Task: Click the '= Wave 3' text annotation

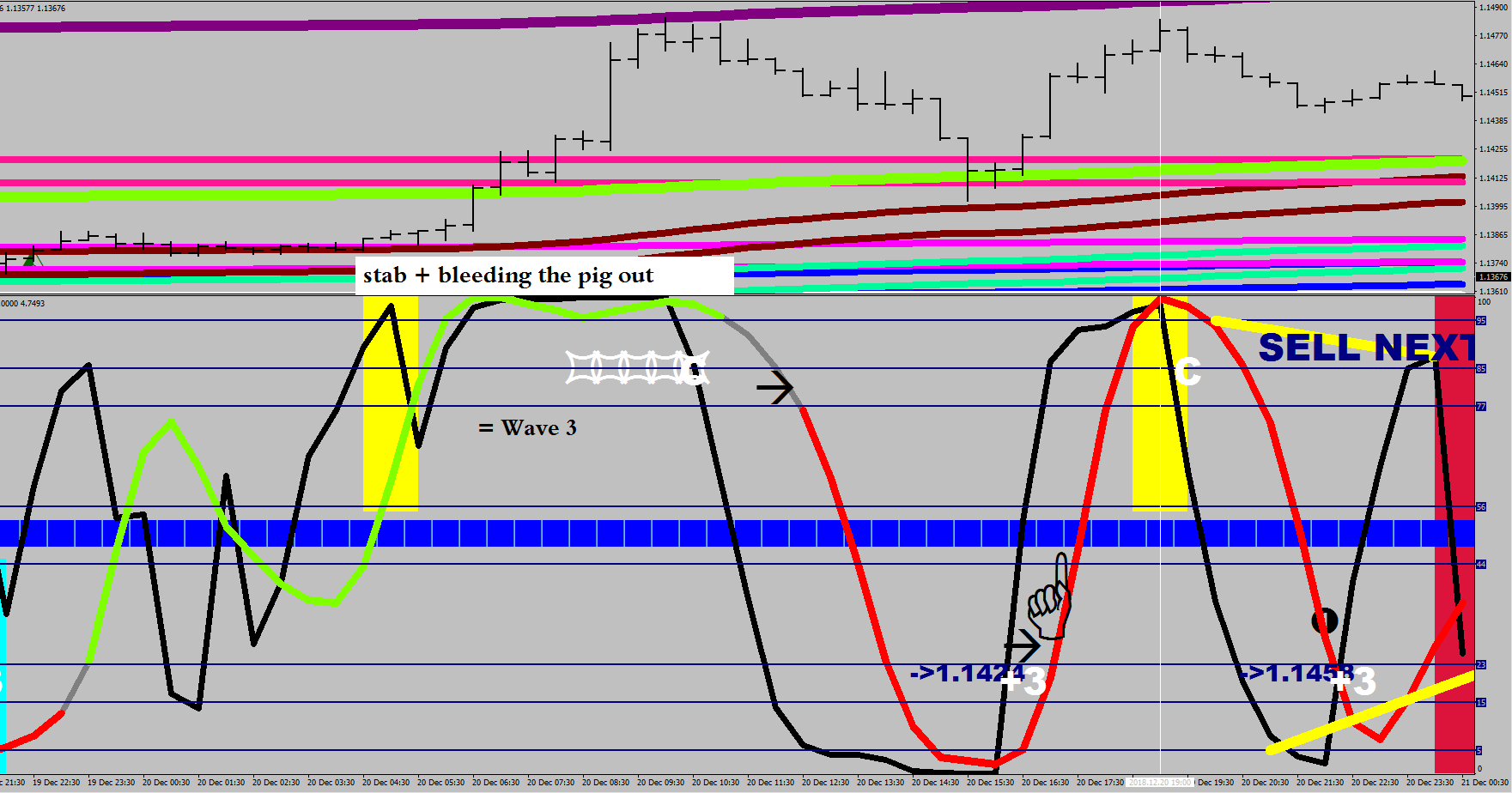Action: click(527, 427)
